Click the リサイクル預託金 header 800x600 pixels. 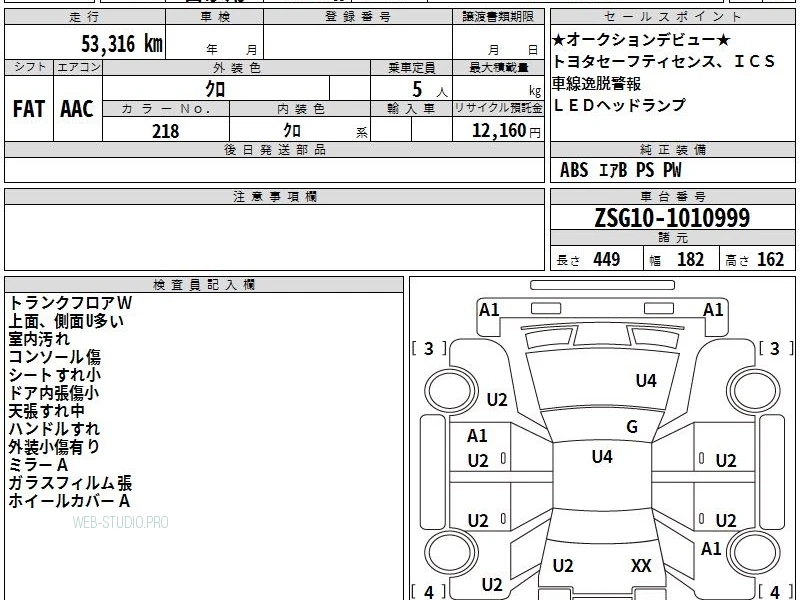point(498,109)
